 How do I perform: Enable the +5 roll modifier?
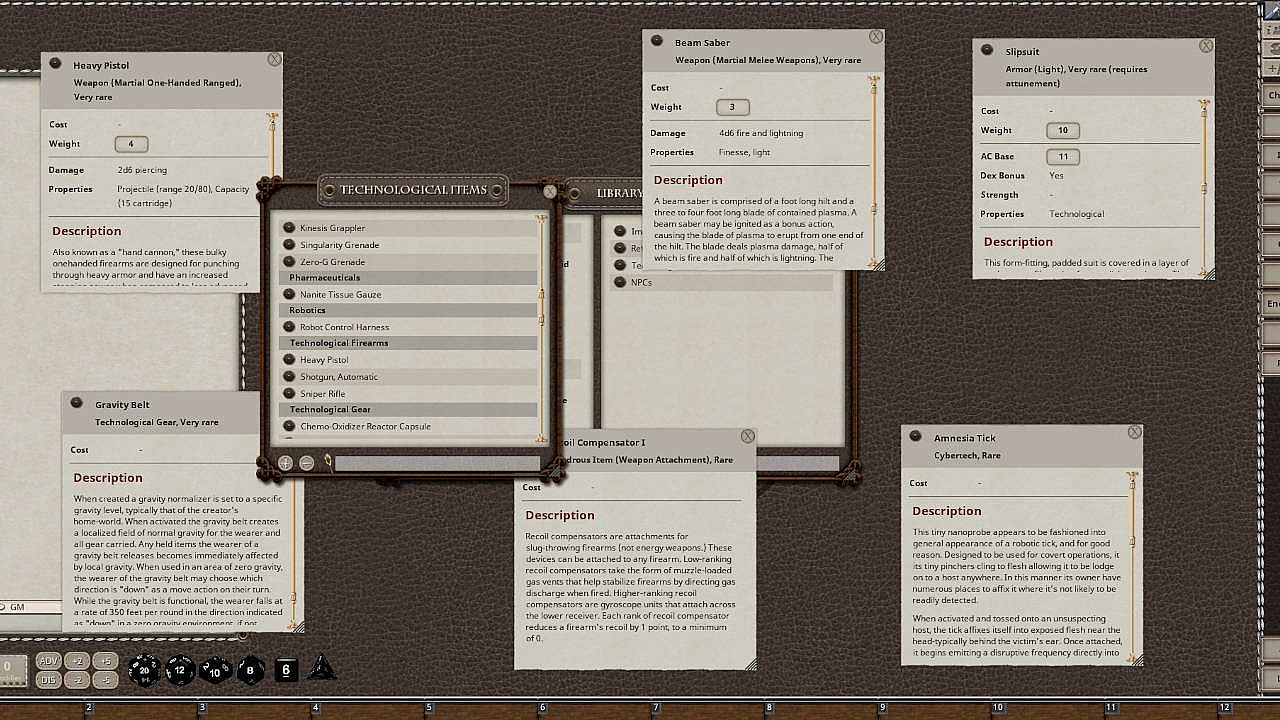106,661
